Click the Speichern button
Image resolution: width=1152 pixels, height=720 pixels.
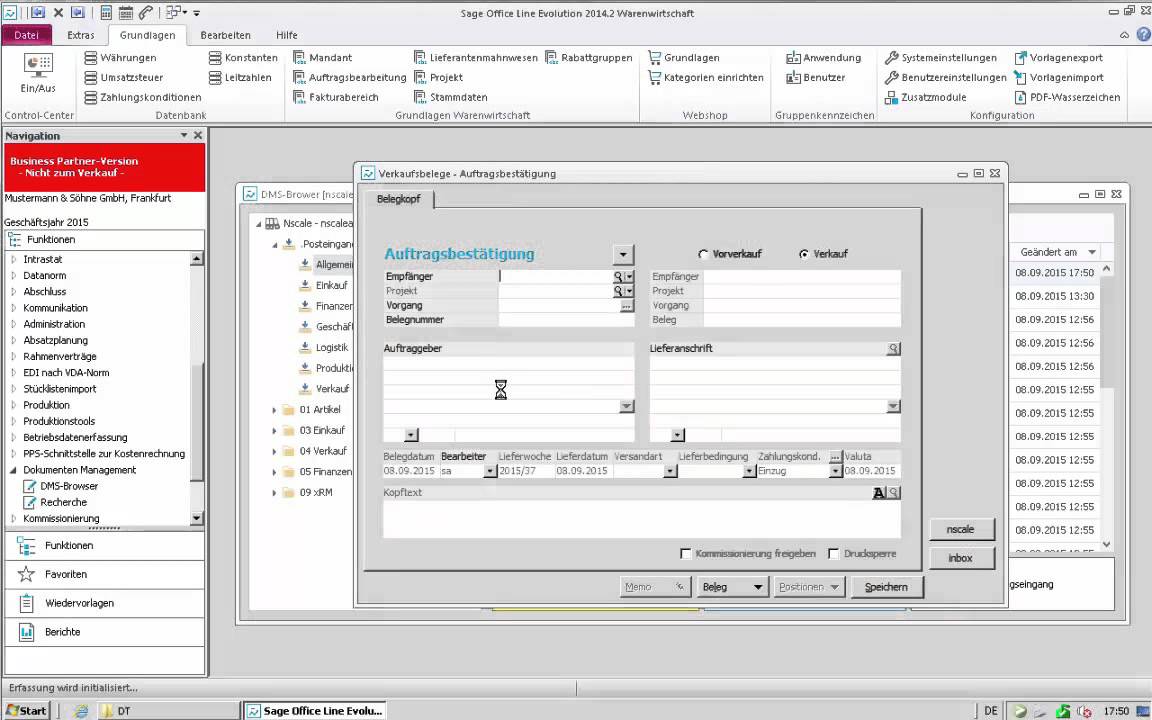tap(886, 588)
